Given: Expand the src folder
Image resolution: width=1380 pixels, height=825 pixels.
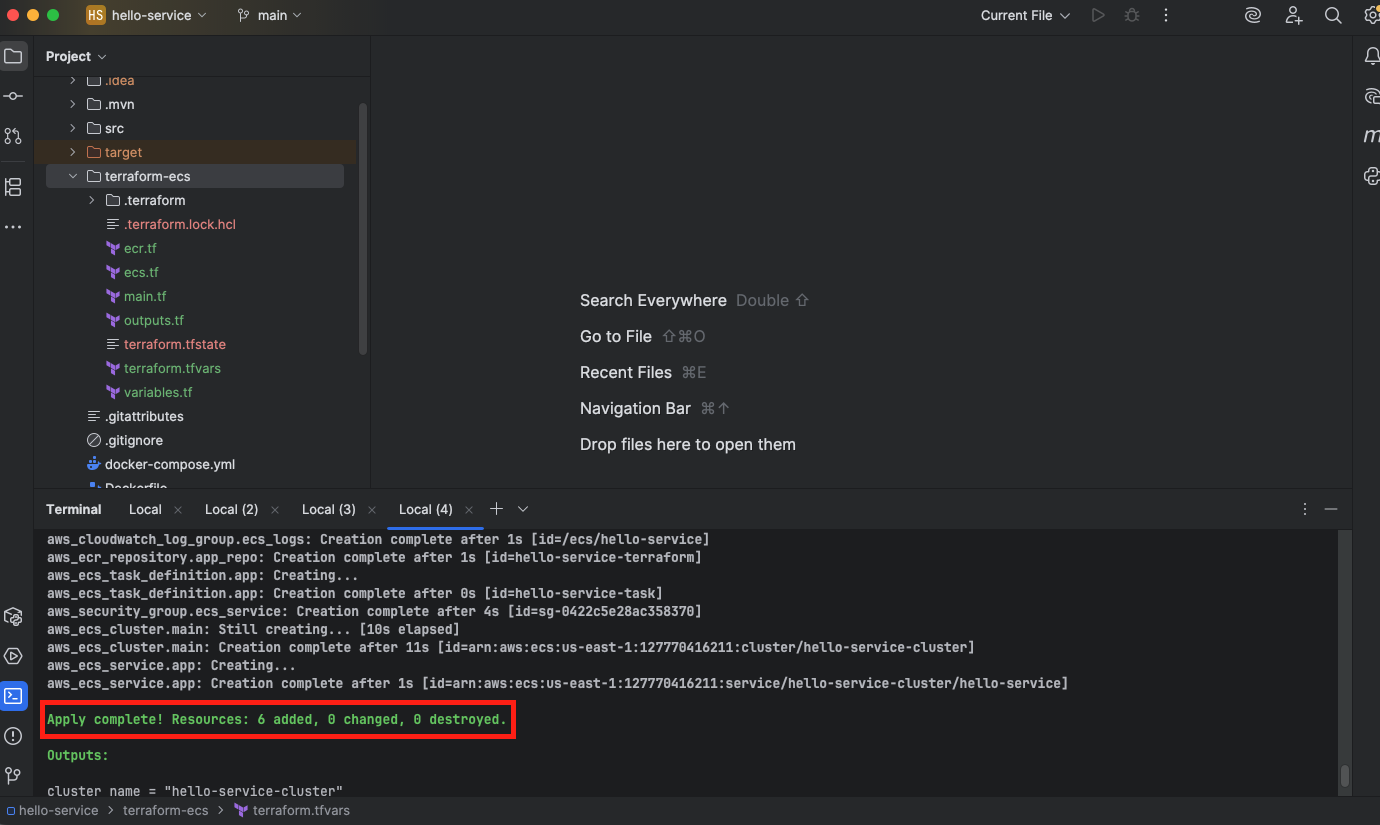Looking at the screenshot, I should point(73,128).
